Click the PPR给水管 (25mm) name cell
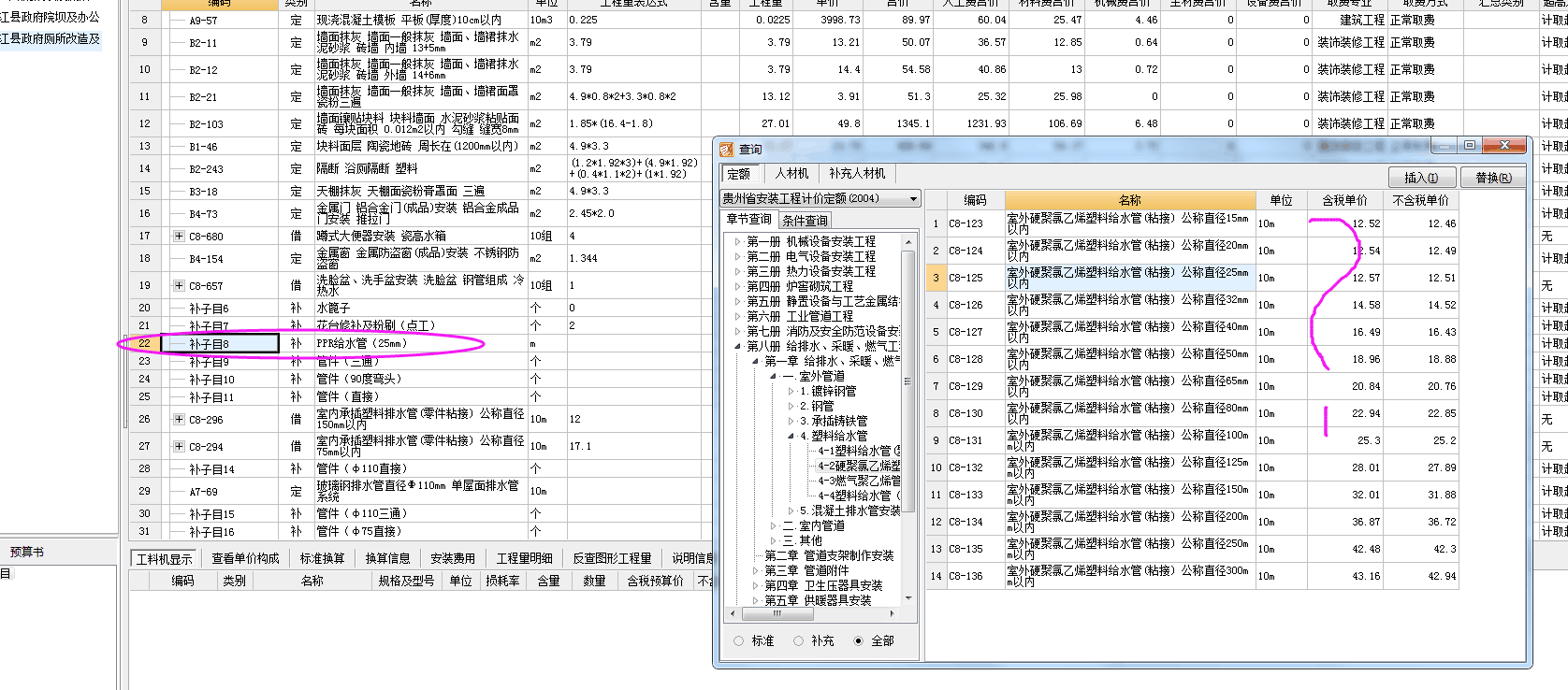The height and width of the screenshot is (690, 1568). pos(421,344)
